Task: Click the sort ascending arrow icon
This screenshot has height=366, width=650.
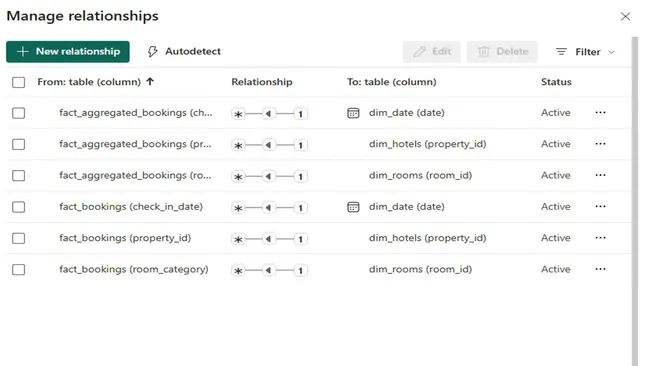Action: [150, 82]
